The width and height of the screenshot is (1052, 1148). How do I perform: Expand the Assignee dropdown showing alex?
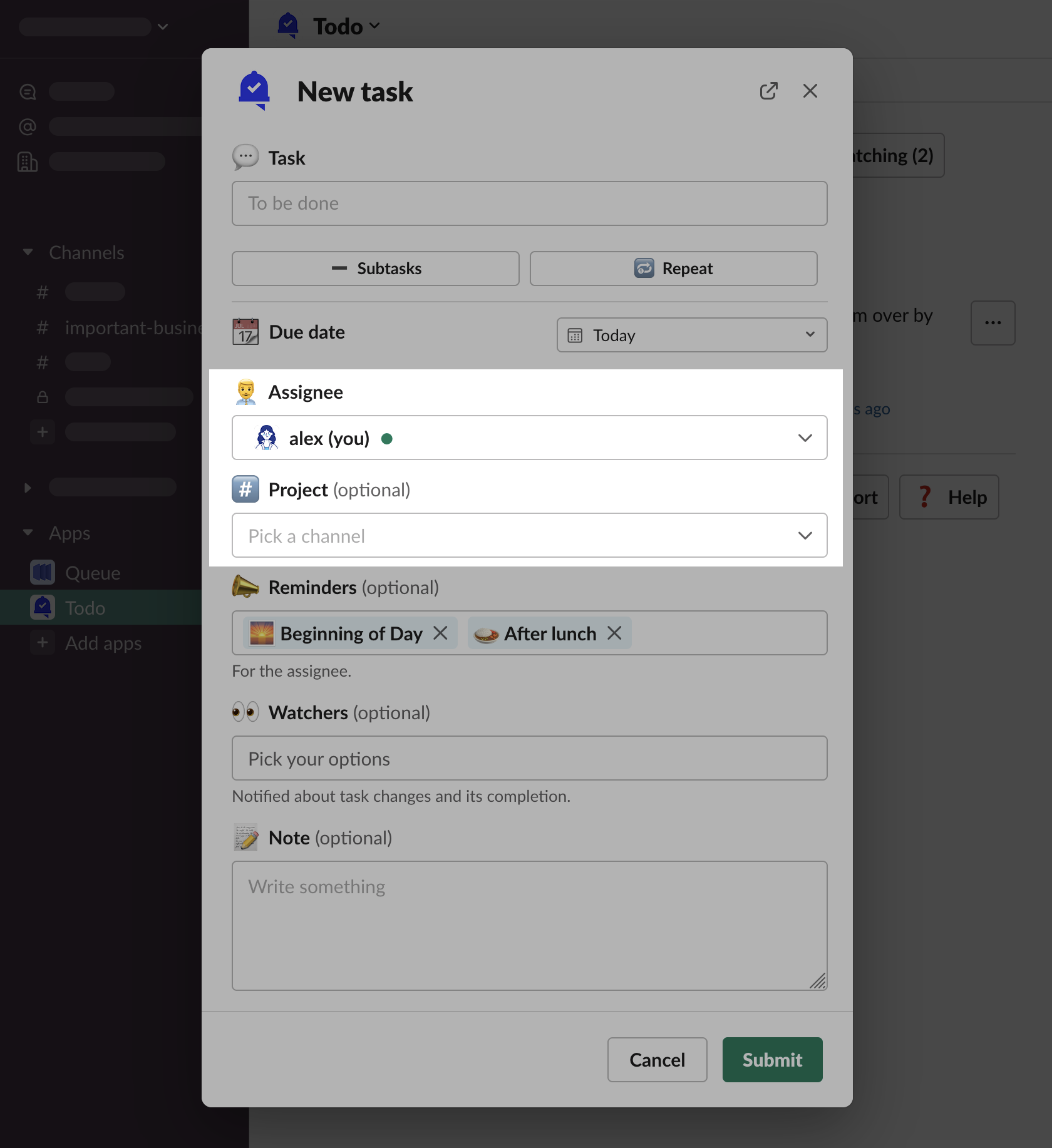click(529, 438)
